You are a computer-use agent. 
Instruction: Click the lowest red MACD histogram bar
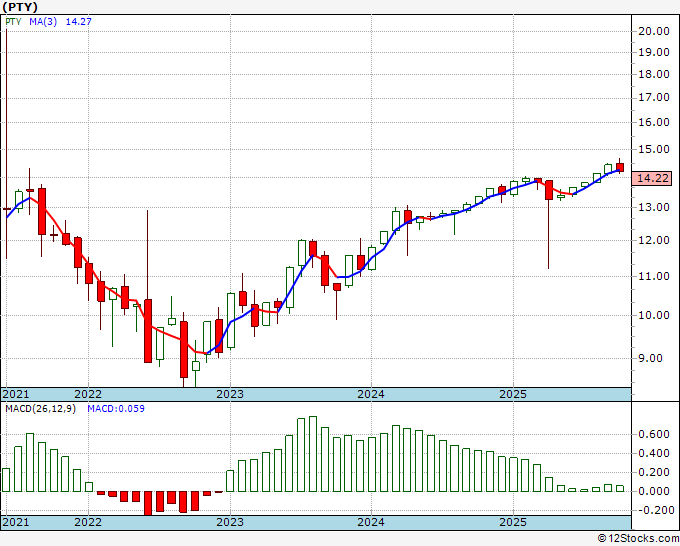coord(148,503)
